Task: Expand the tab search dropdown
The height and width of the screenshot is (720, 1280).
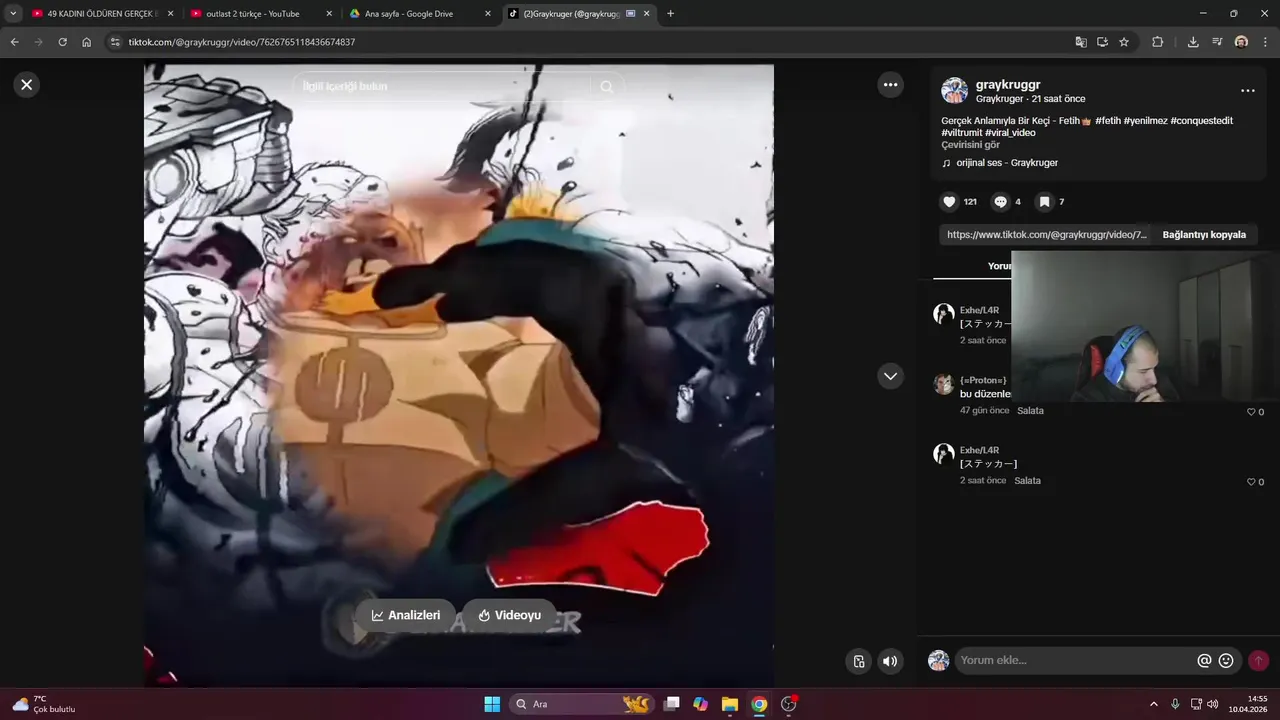Action: (x=13, y=14)
